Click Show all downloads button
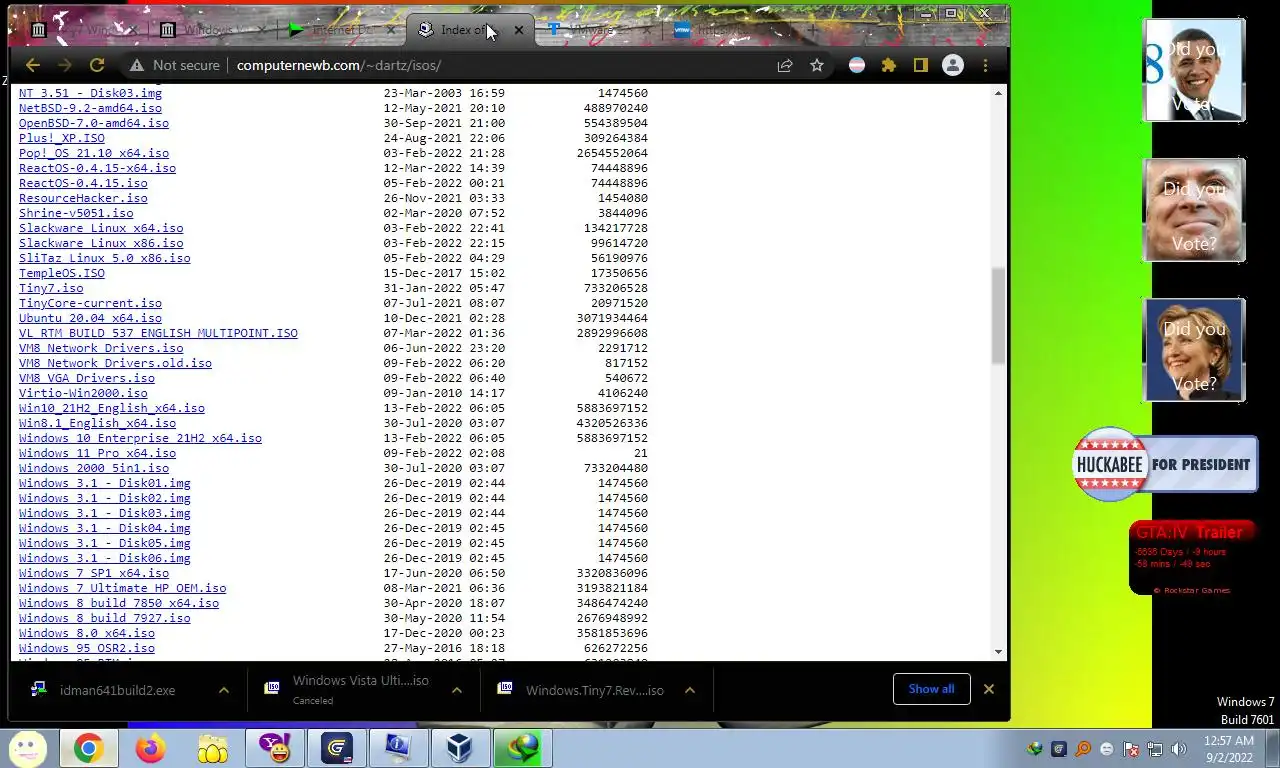The height and width of the screenshot is (768, 1280). 931,689
